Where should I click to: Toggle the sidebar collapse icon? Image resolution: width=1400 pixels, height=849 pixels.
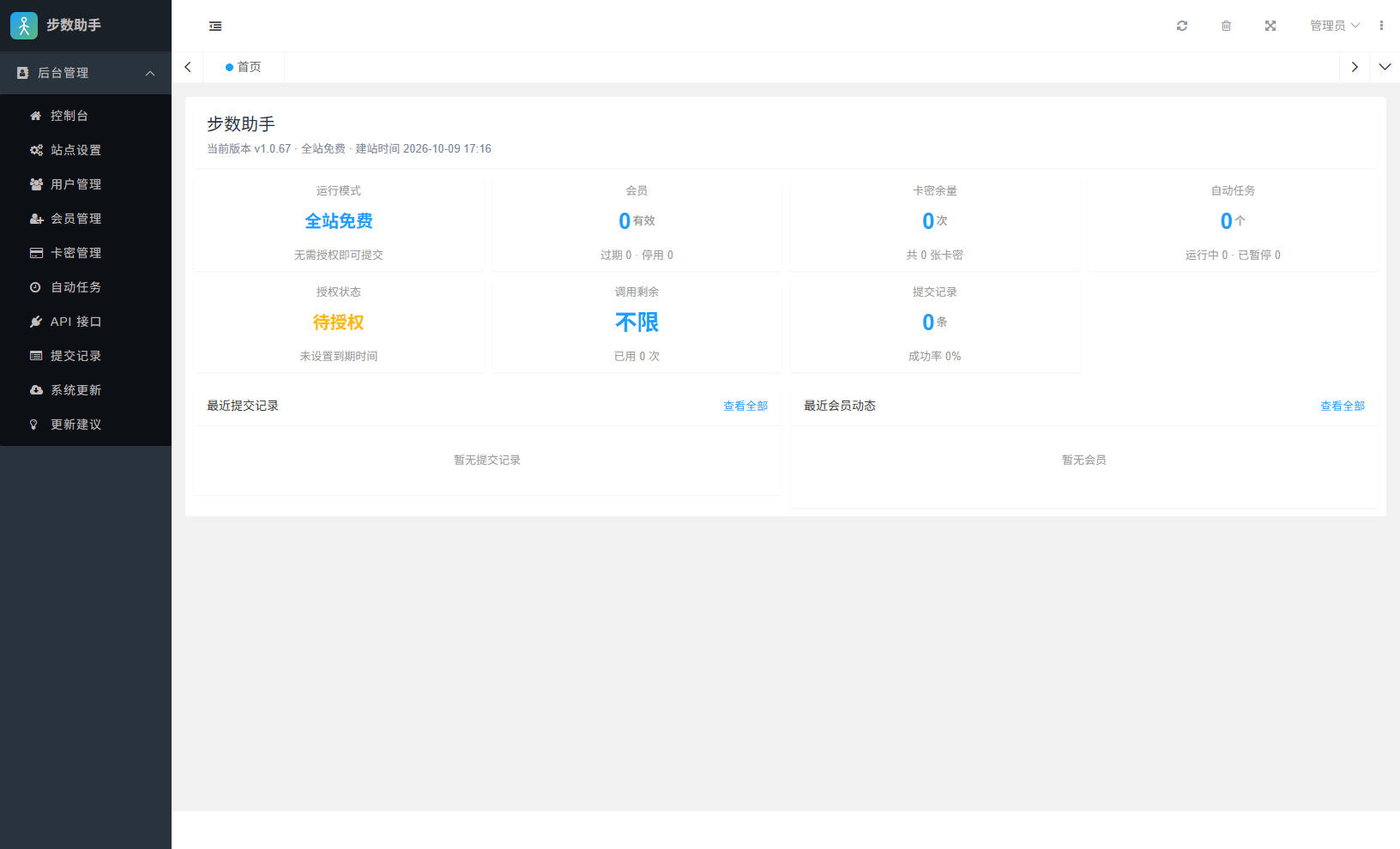pyautogui.click(x=215, y=26)
